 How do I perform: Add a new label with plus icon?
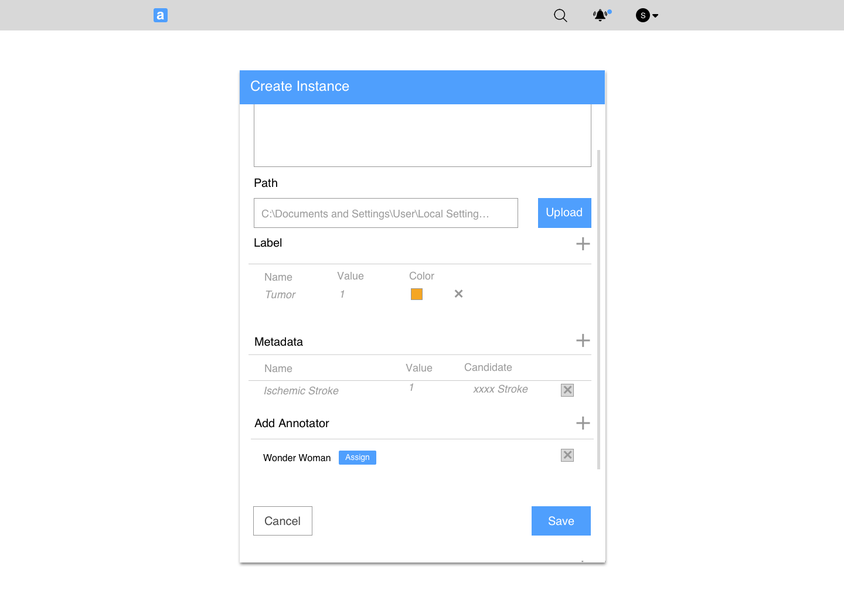(x=583, y=244)
